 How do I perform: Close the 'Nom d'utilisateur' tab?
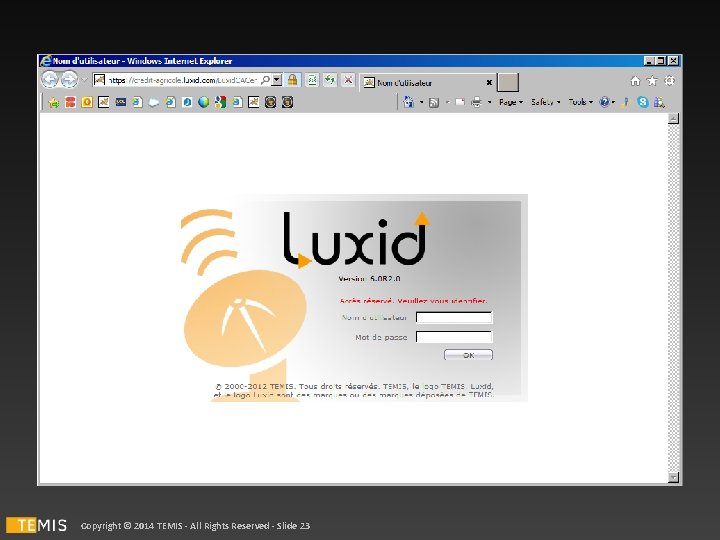[x=489, y=83]
